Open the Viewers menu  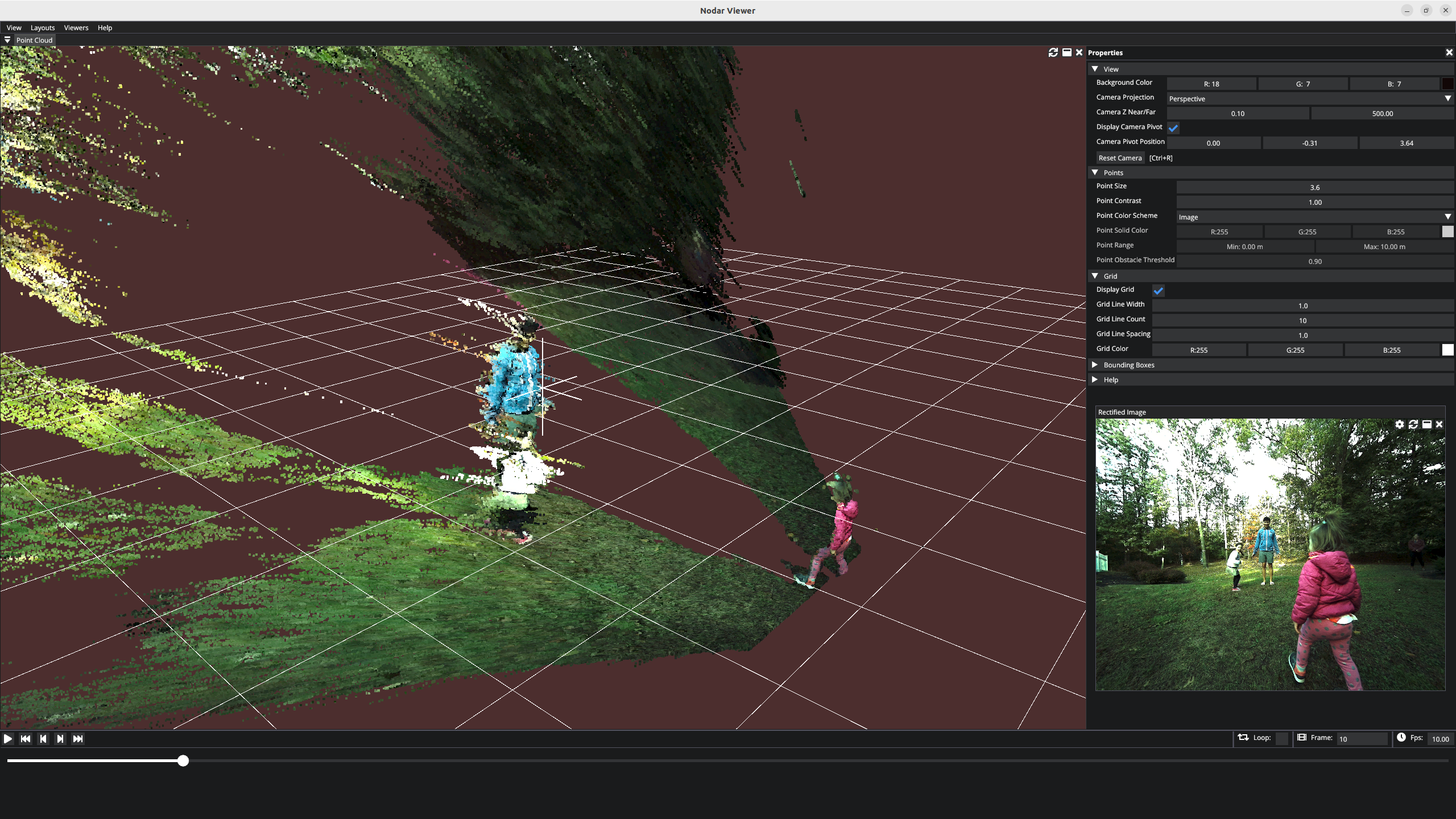click(76, 27)
